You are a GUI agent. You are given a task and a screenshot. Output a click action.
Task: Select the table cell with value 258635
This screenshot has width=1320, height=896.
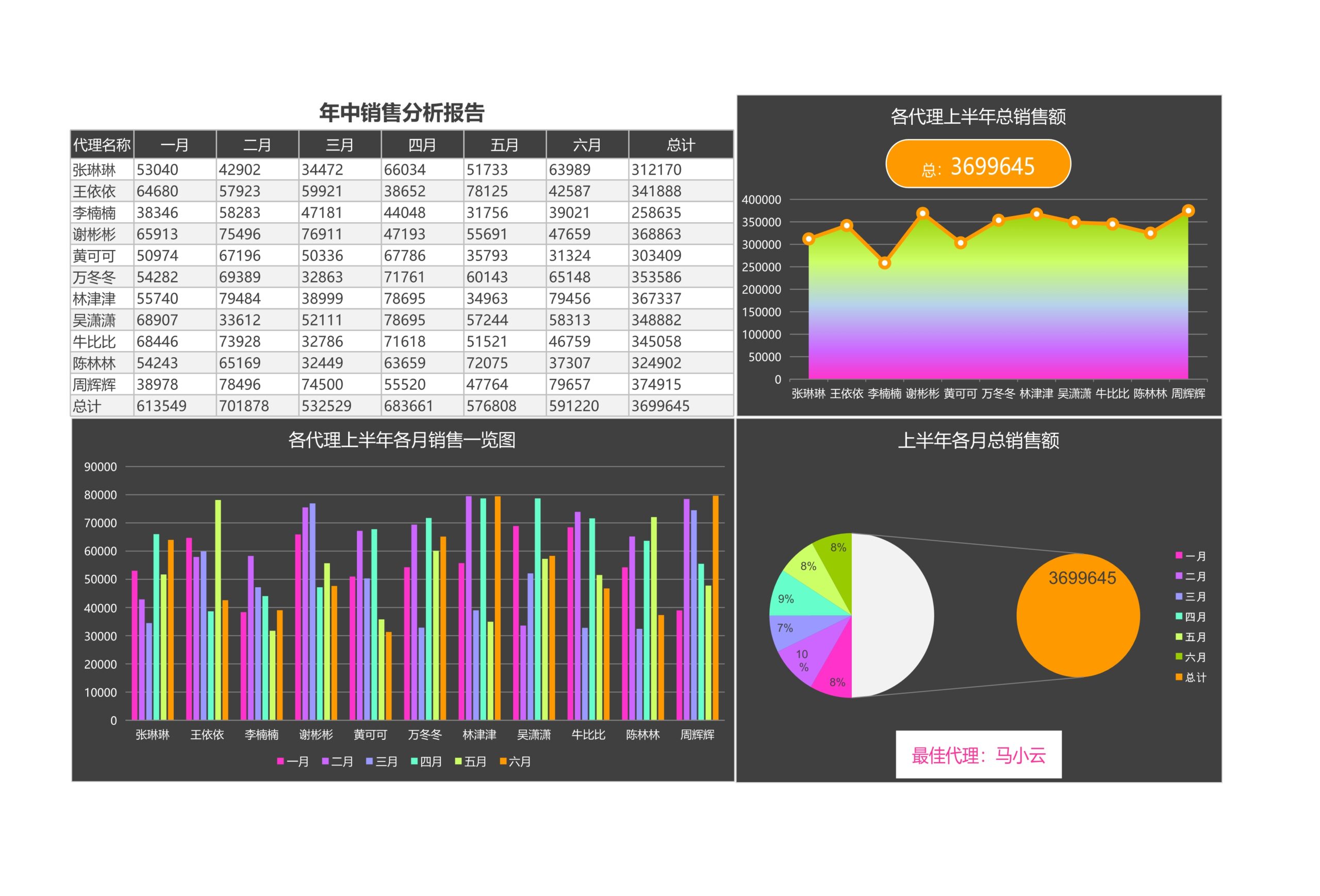coord(681,212)
